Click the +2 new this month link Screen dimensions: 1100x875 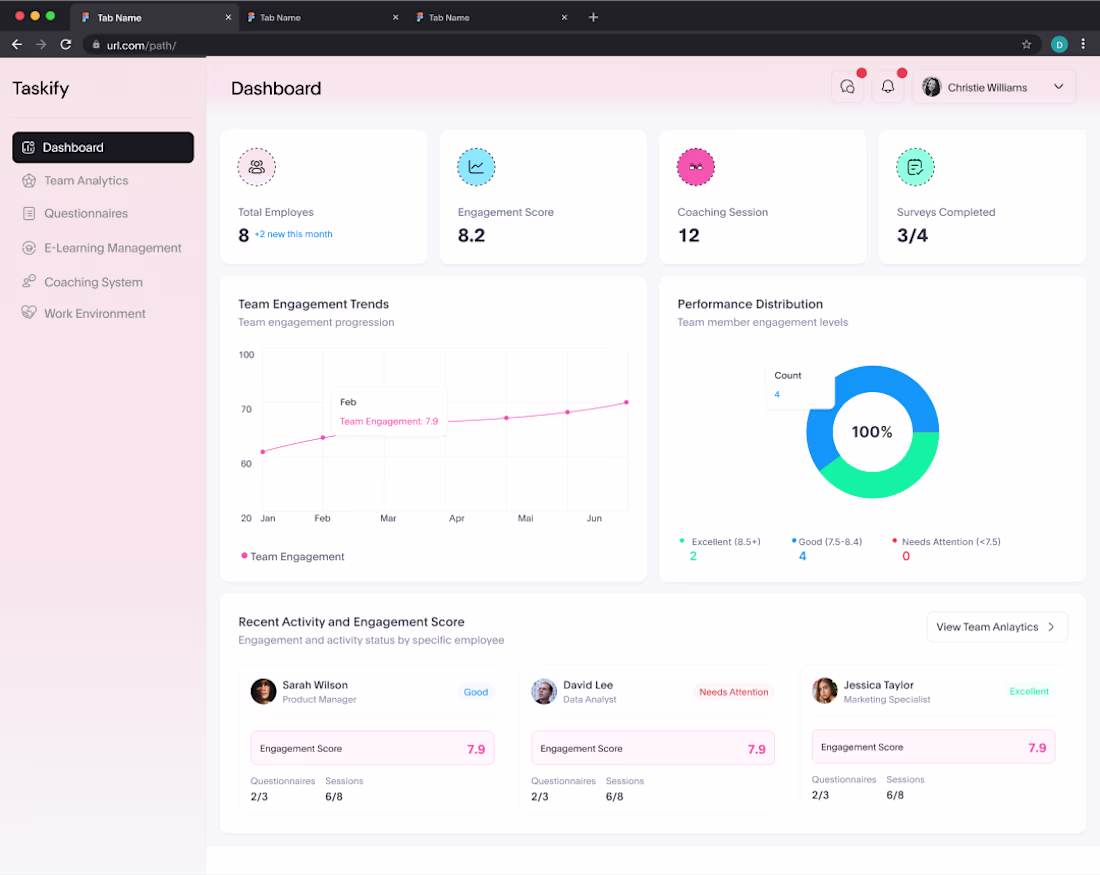(x=293, y=234)
